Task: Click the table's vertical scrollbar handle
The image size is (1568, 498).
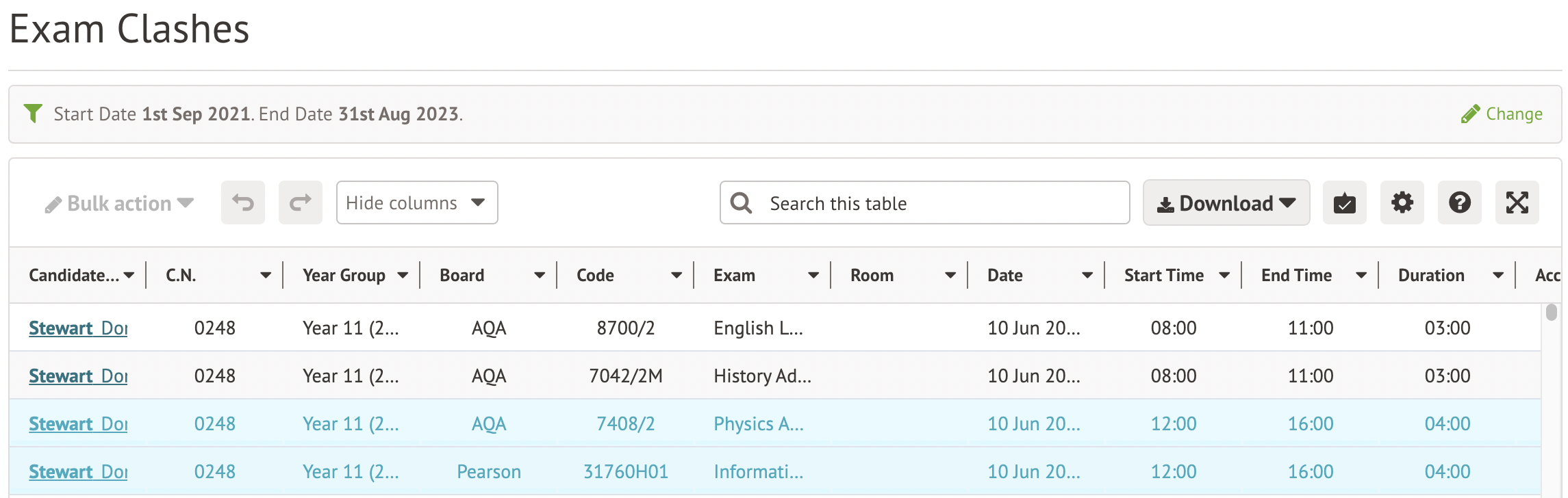Action: [x=1552, y=312]
